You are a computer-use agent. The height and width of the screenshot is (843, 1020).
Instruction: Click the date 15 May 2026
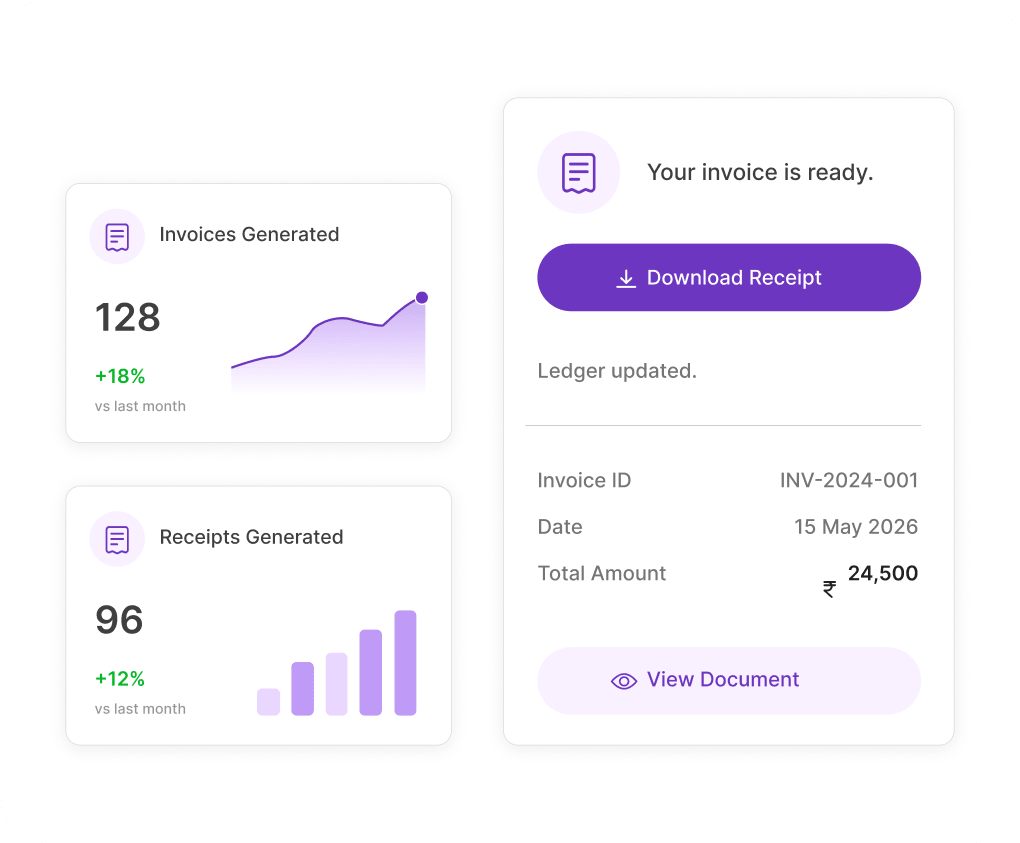pyautogui.click(x=855, y=527)
